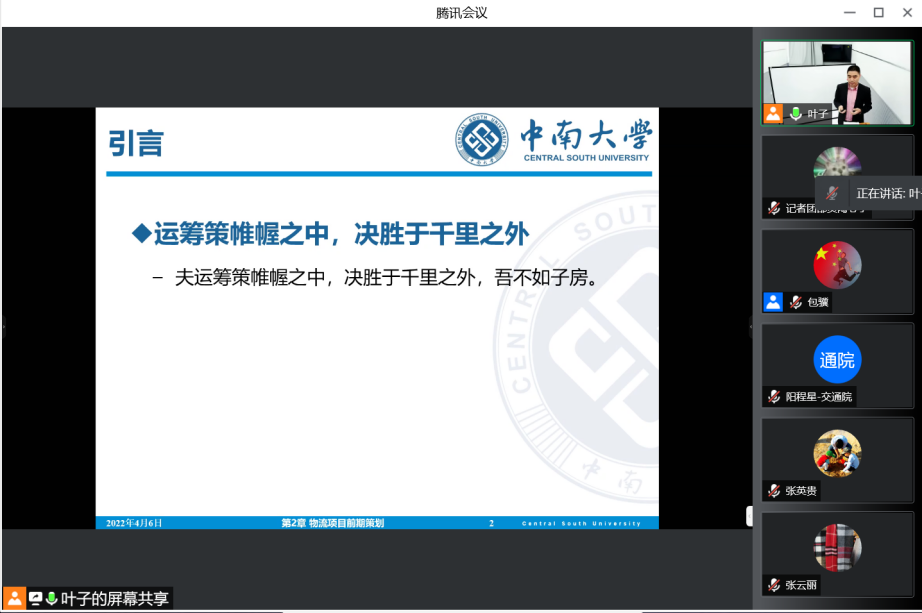Click the orange host icon in the bottom-left corner
This screenshot has width=922, height=613.
(x=14, y=599)
